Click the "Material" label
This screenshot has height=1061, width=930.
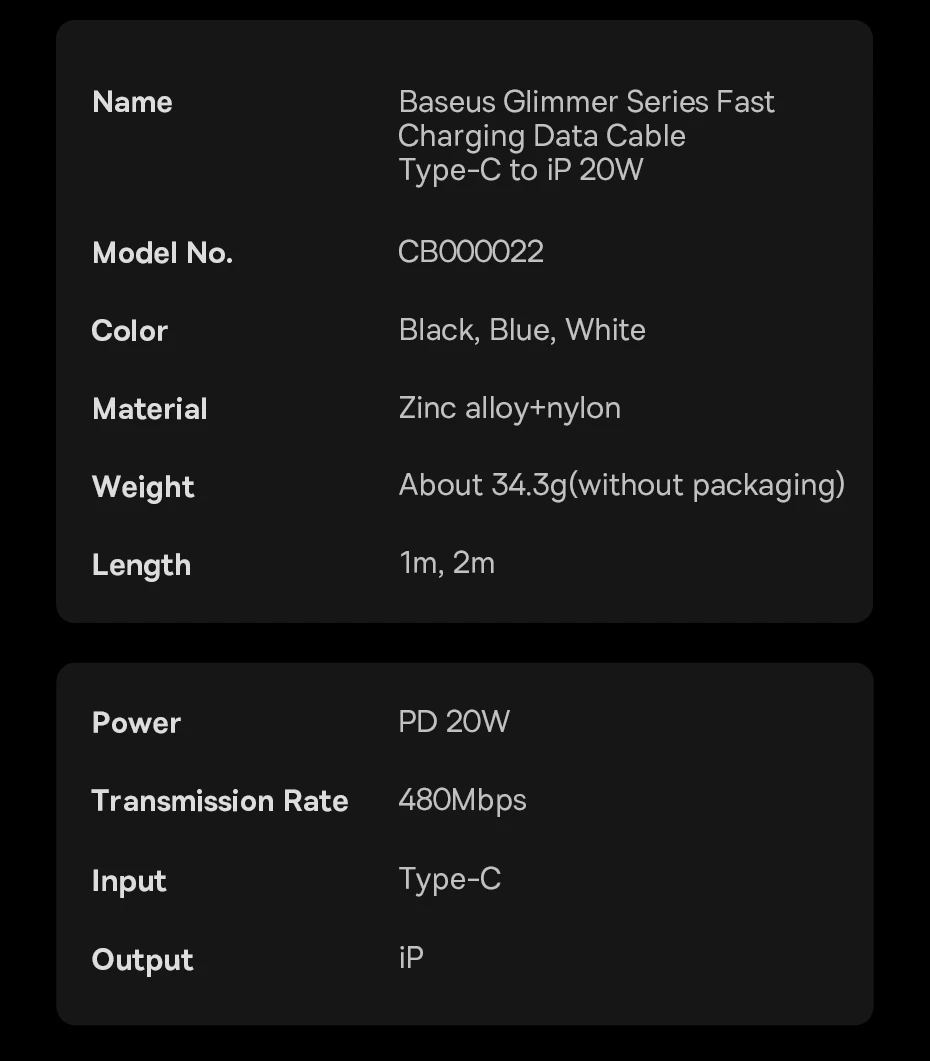[150, 409]
